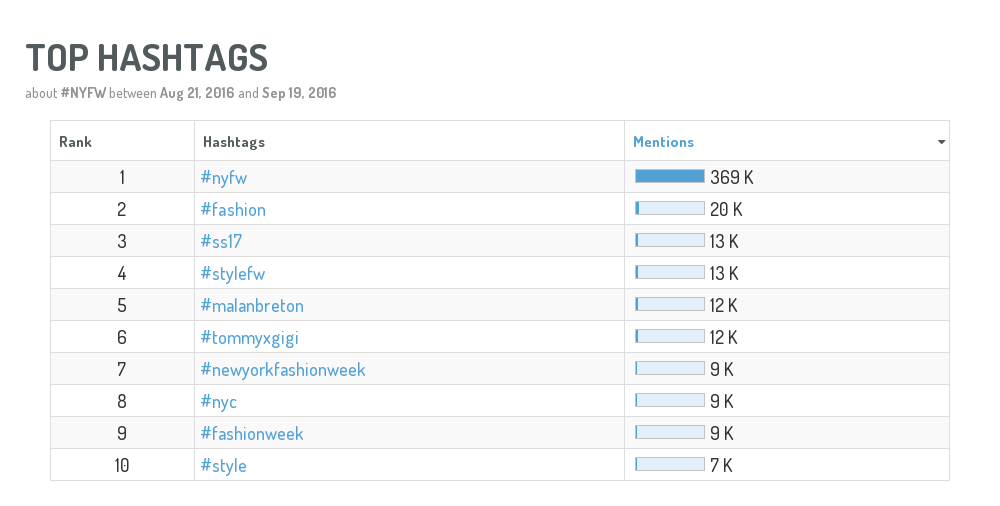
Task: Select the Hashtags column header
Action: coord(233,142)
